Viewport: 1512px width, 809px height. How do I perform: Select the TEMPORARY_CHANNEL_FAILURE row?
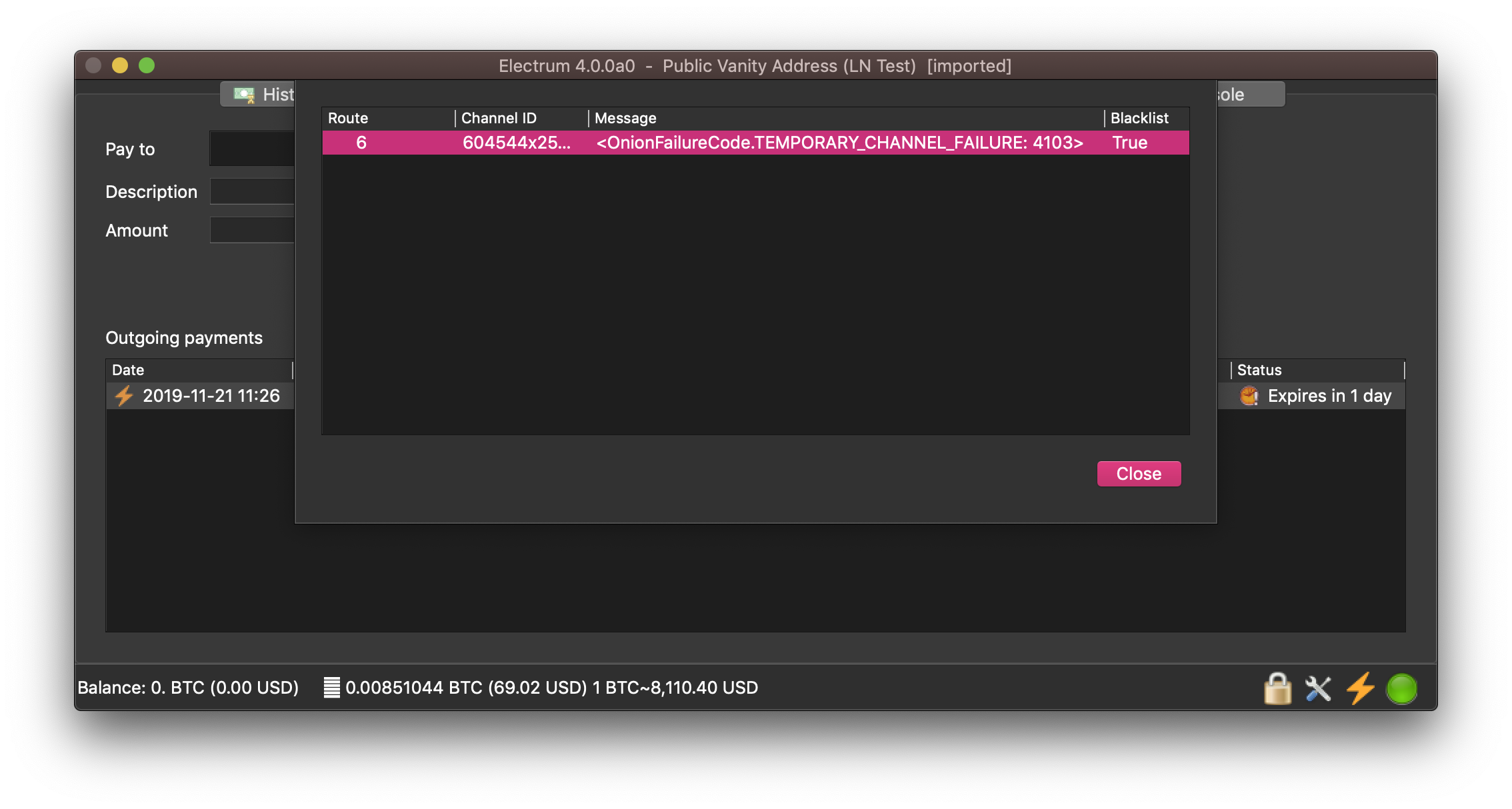753,142
